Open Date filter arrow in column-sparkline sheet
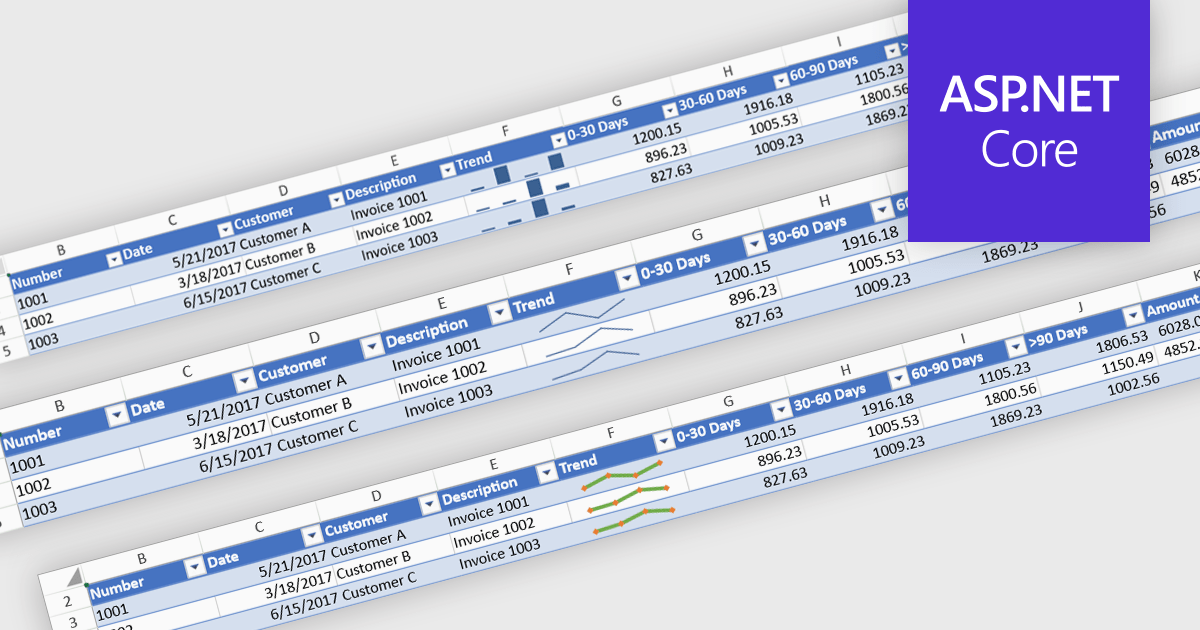The width and height of the screenshot is (1200, 630). pos(225,229)
